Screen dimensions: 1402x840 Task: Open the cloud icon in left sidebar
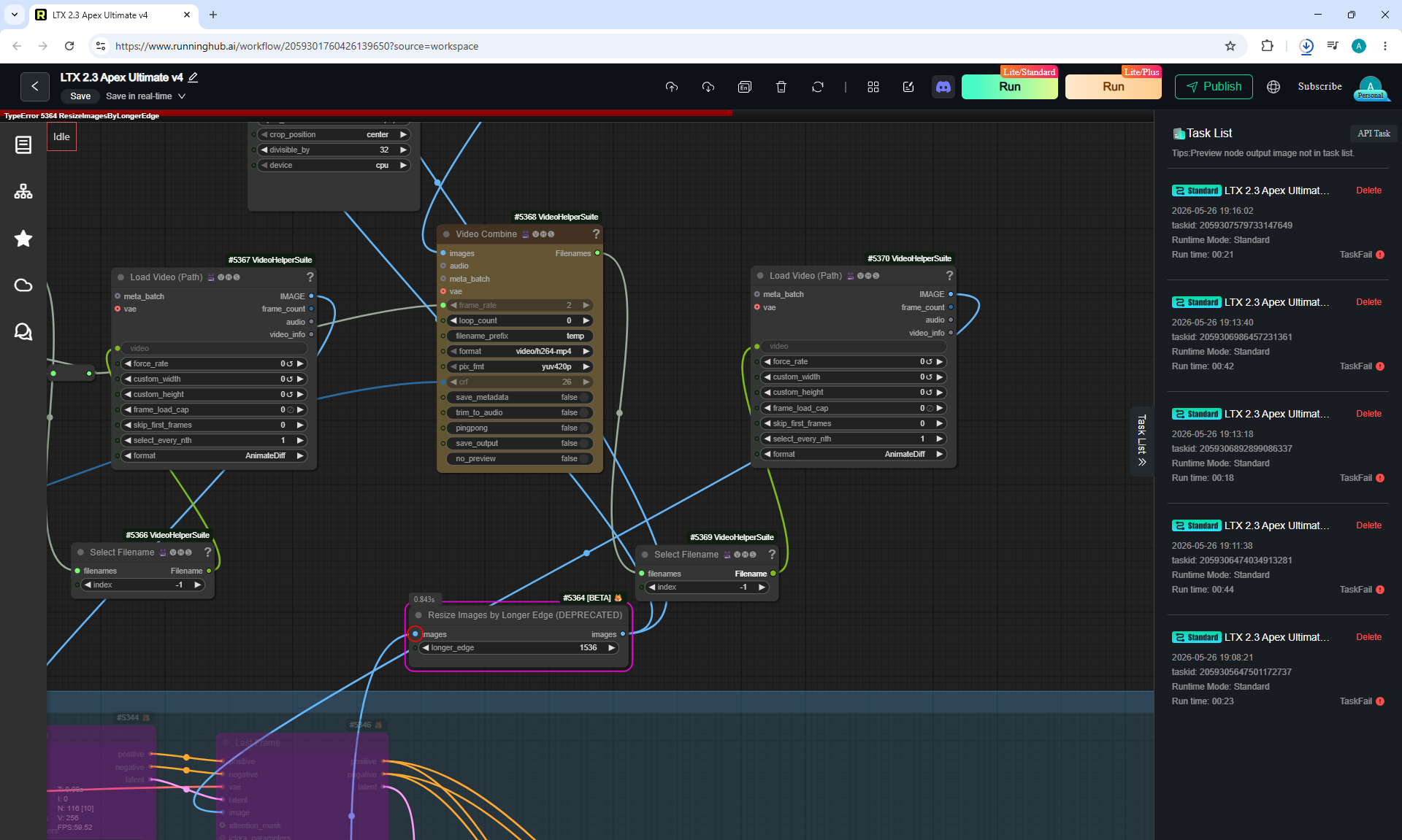pyautogui.click(x=23, y=285)
